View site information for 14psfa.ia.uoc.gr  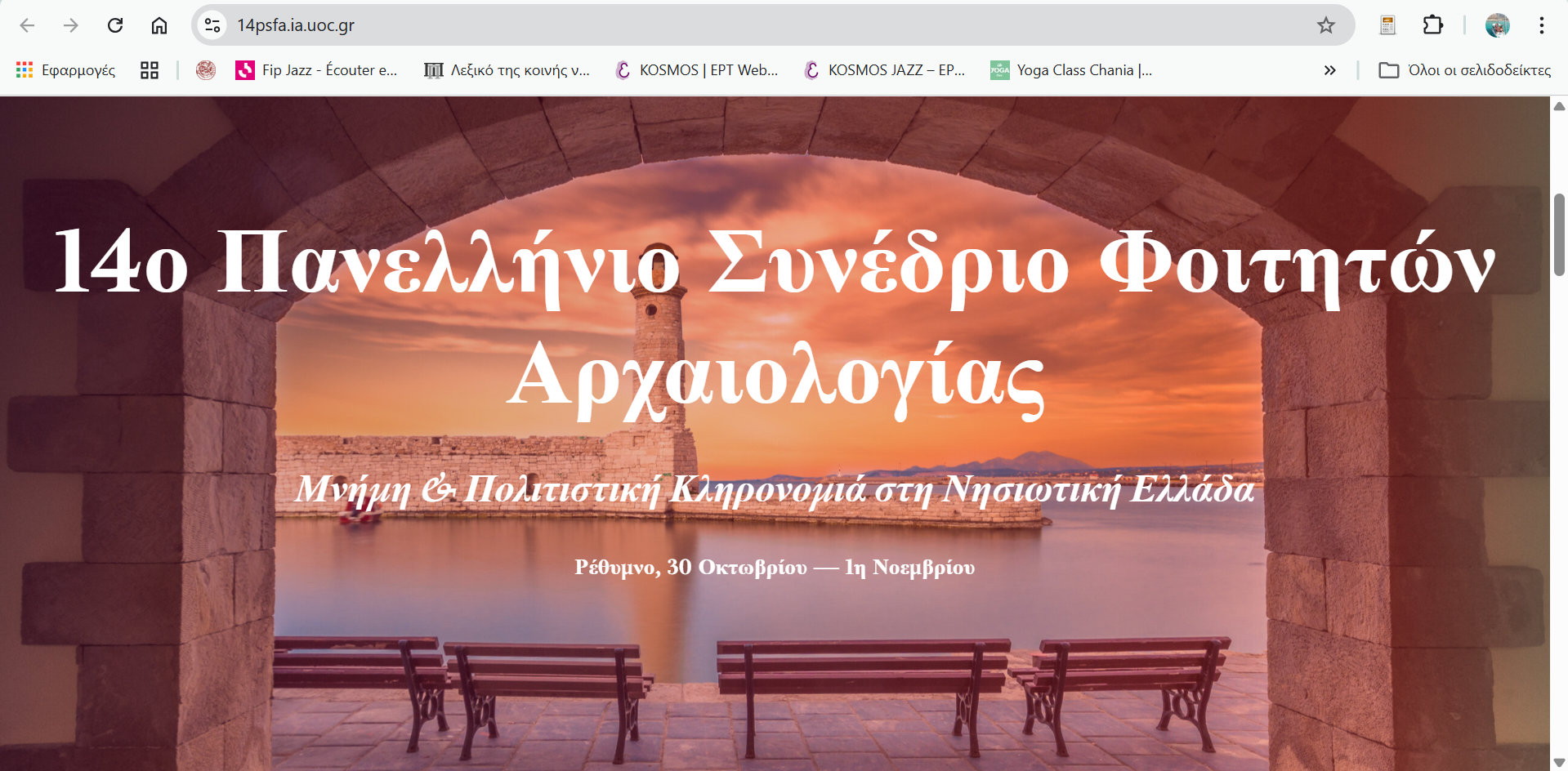click(212, 25)
